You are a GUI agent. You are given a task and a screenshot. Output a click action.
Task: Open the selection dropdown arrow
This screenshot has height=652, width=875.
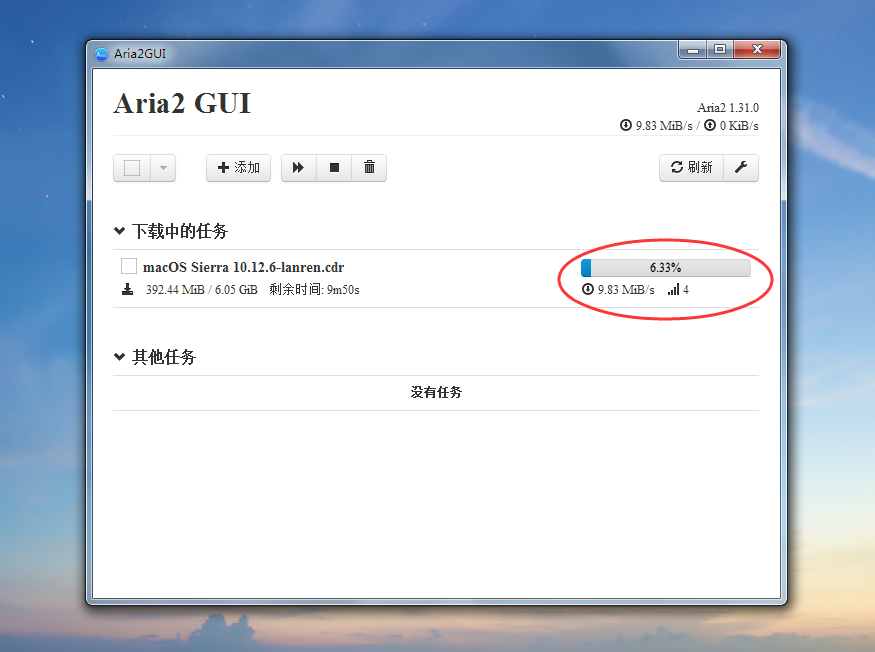tap(164, 167)
